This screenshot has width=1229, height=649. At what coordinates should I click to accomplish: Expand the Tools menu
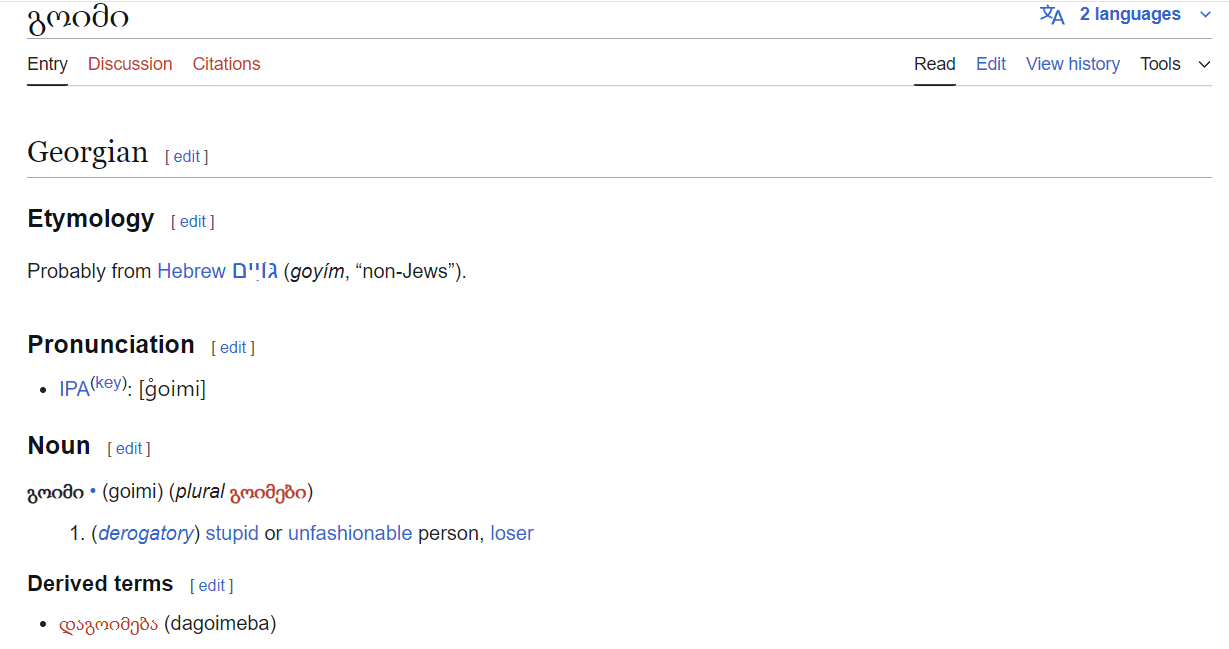(1175, 64)
